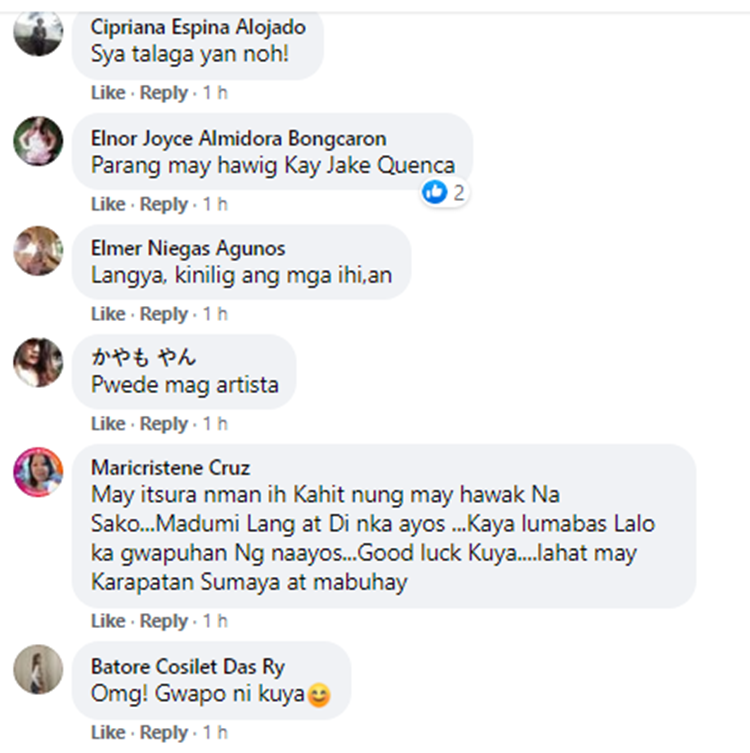Viewport: 750px width, 753px height.
Task: Reply to Maricristene Cruz's comment
Action: click(163, 621)
